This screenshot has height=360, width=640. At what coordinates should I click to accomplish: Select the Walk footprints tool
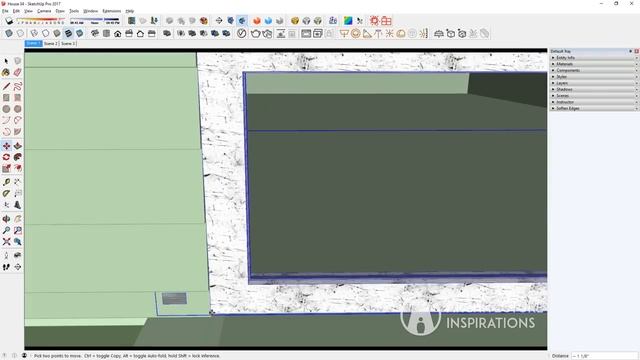pos(6,267)
